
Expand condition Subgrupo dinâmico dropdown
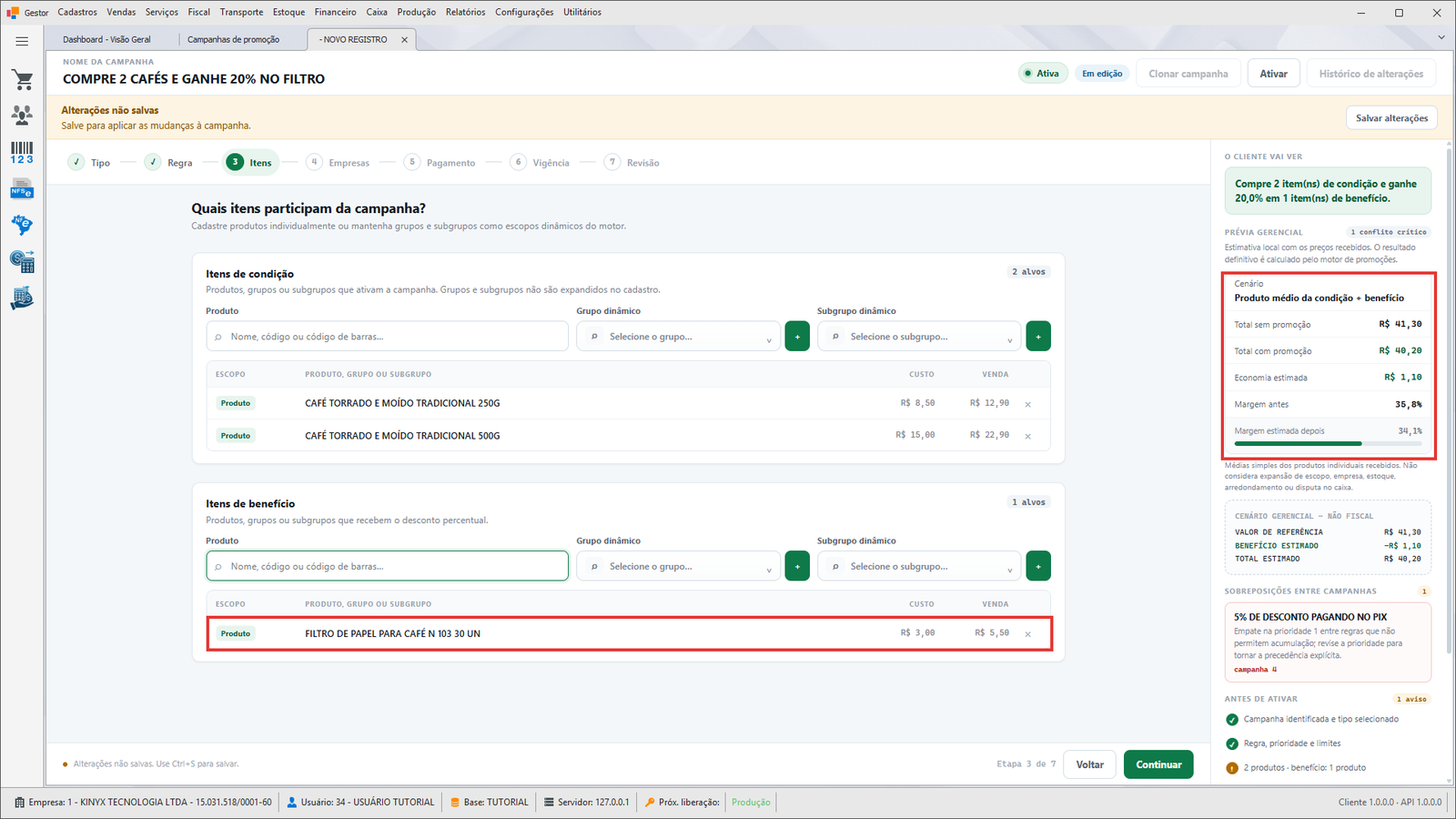(x=919, y=337)
